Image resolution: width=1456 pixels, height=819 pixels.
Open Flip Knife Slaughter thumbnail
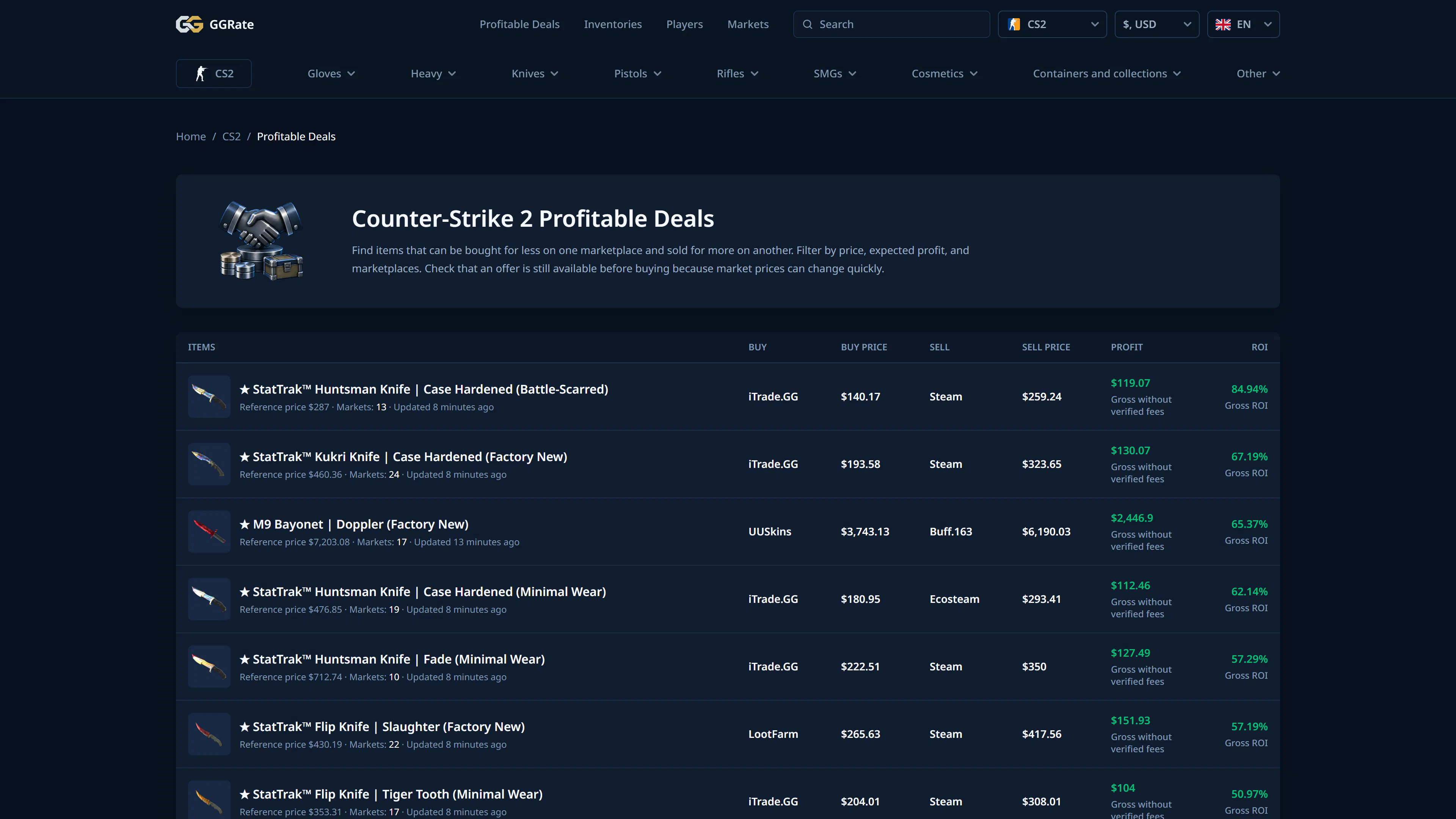pos(209,734)
